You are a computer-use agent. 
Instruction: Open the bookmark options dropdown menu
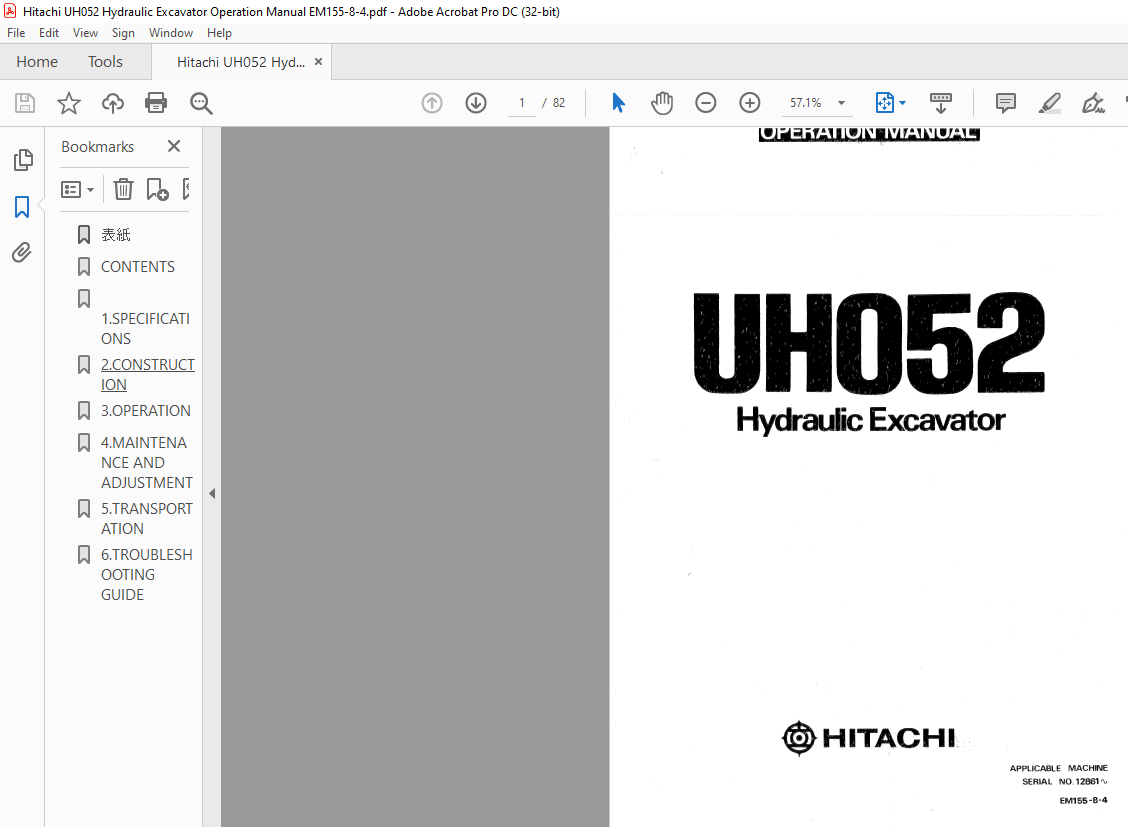coord(78,190)
